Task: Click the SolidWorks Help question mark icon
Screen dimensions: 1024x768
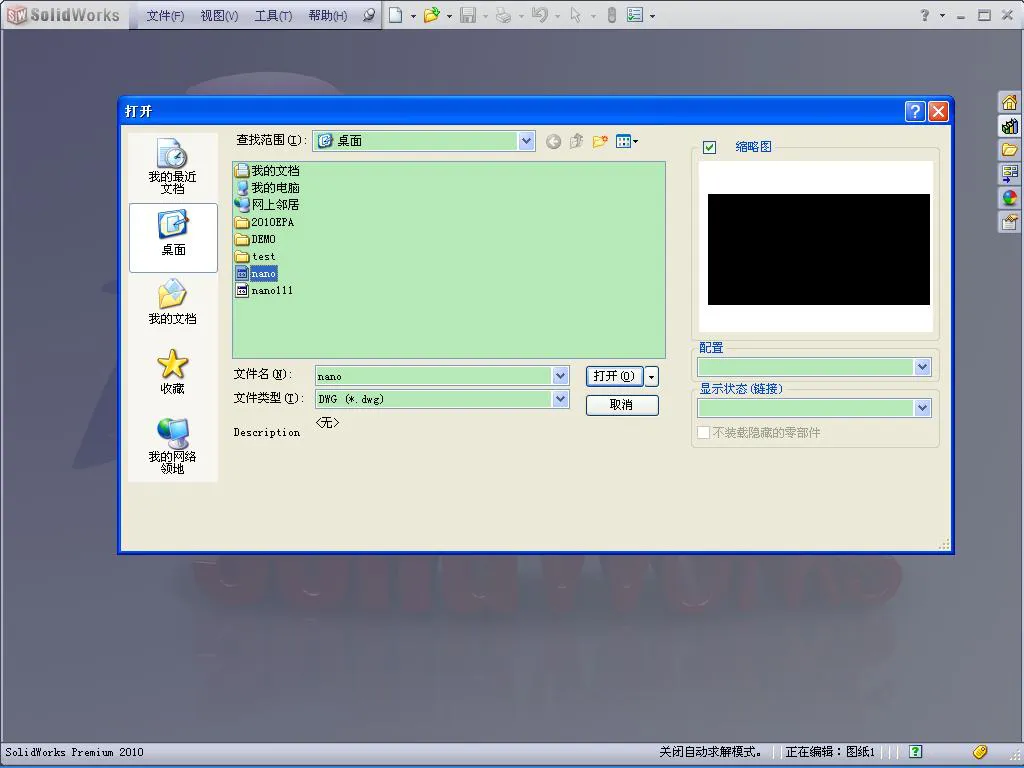Action: pyautogui.click(x=924, y=14)
